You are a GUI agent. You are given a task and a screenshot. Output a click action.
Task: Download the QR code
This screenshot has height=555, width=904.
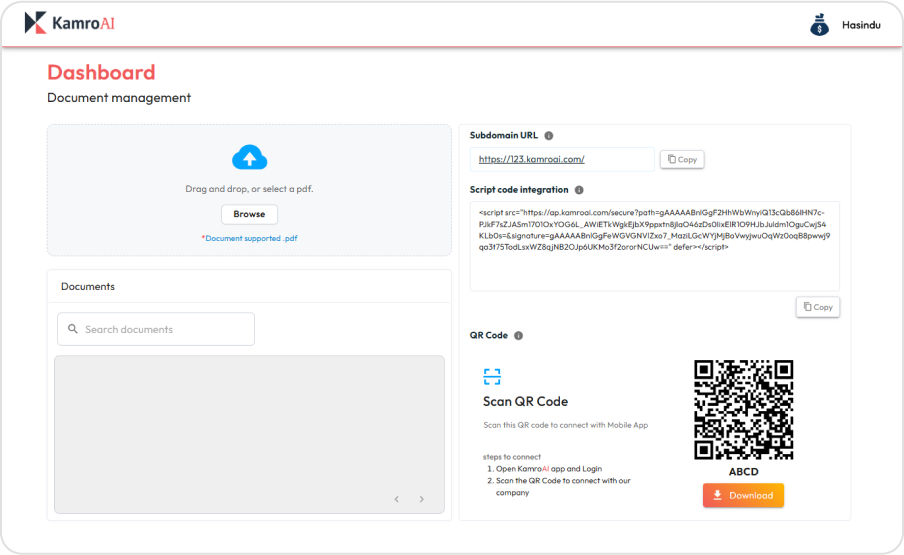(743, 495)
